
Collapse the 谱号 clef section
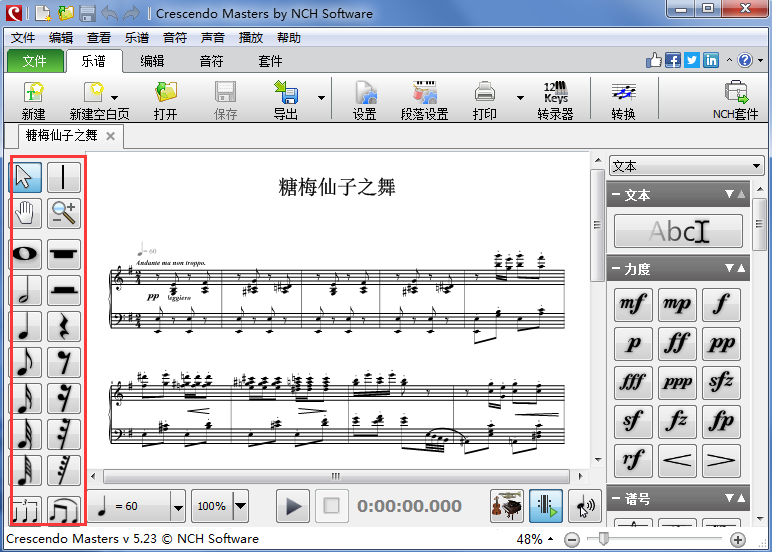pyautogui.click(x=615, y=499)
